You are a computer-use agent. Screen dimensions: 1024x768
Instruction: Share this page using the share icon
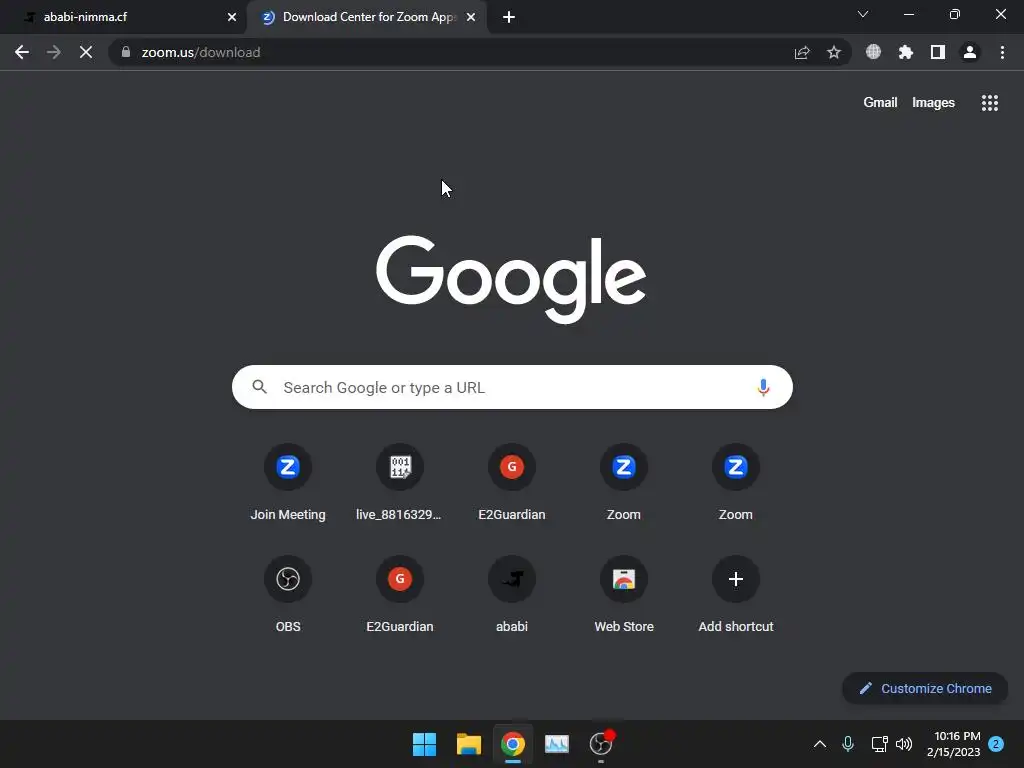click(802, 52)
